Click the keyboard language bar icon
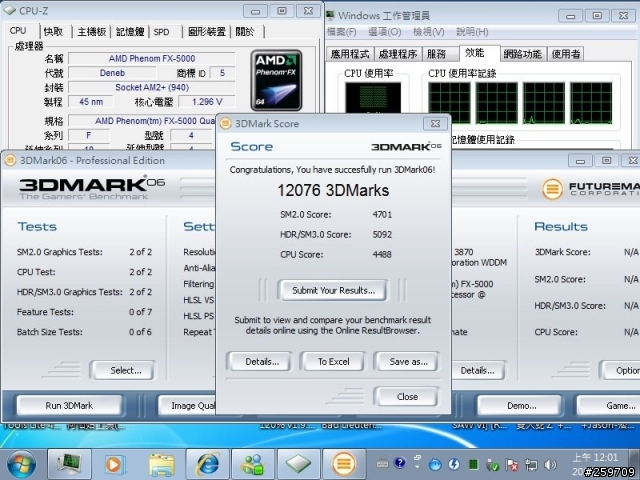 pyautogui.click(x=382, y=463)
